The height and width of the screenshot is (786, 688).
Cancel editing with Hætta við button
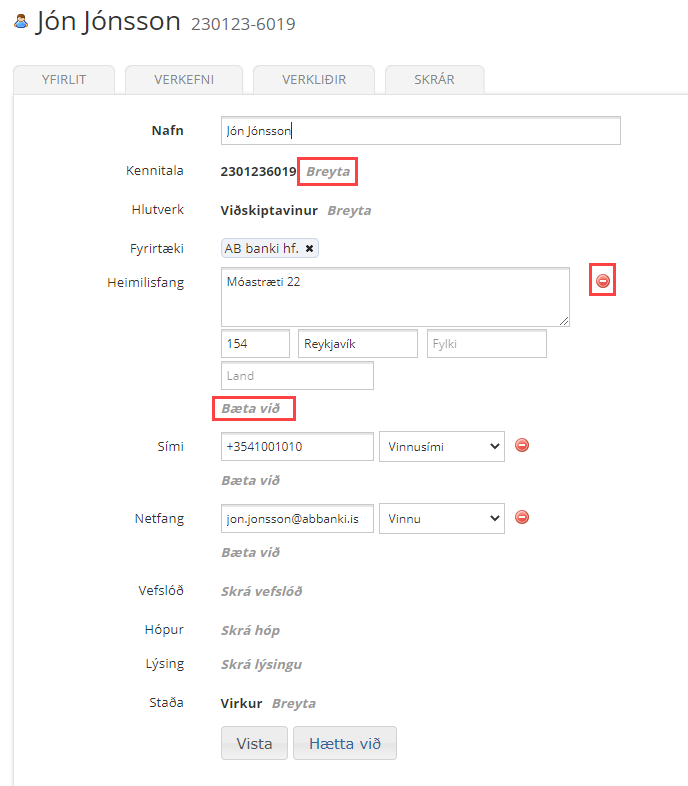click(344, 744)
